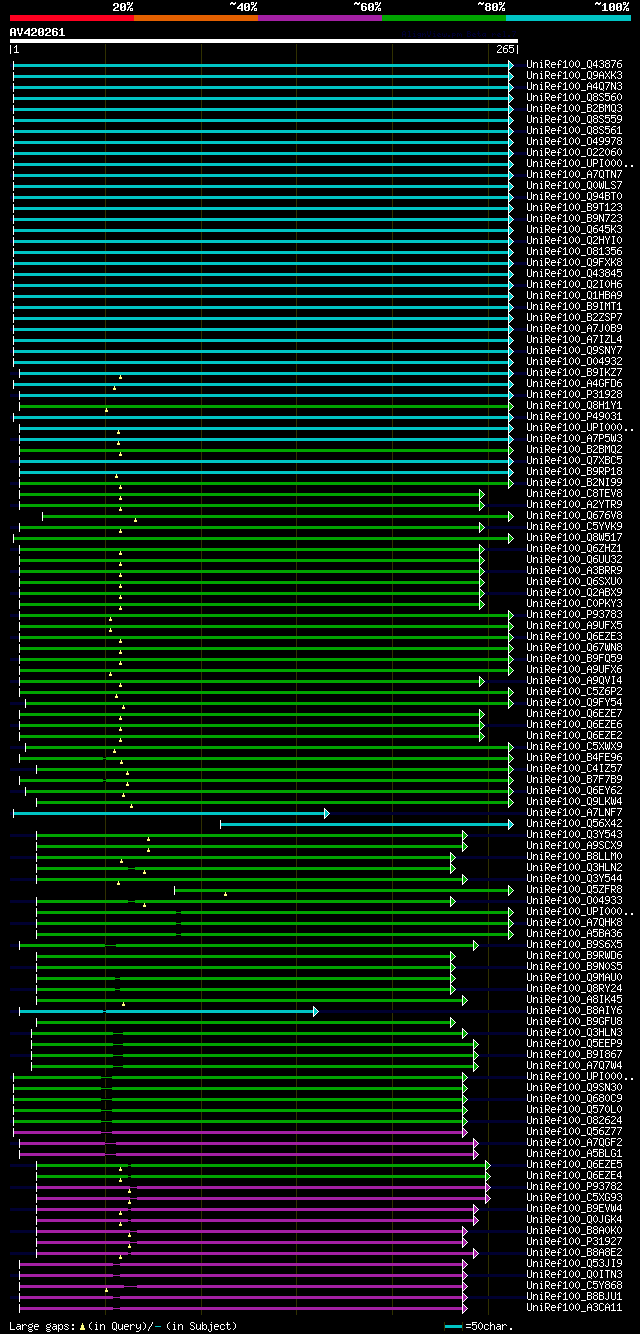The image size is (640, 1334).
Task: Click the short cyan bar for UniRef100_A7LNF7
Action: 171,813
